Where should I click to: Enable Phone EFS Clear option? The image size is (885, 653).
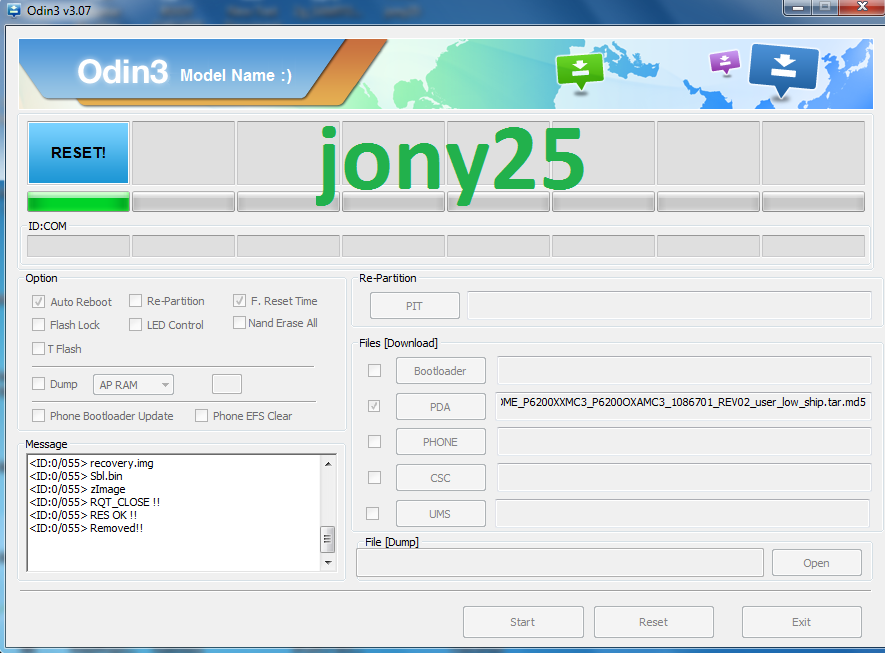pos(201,416)
